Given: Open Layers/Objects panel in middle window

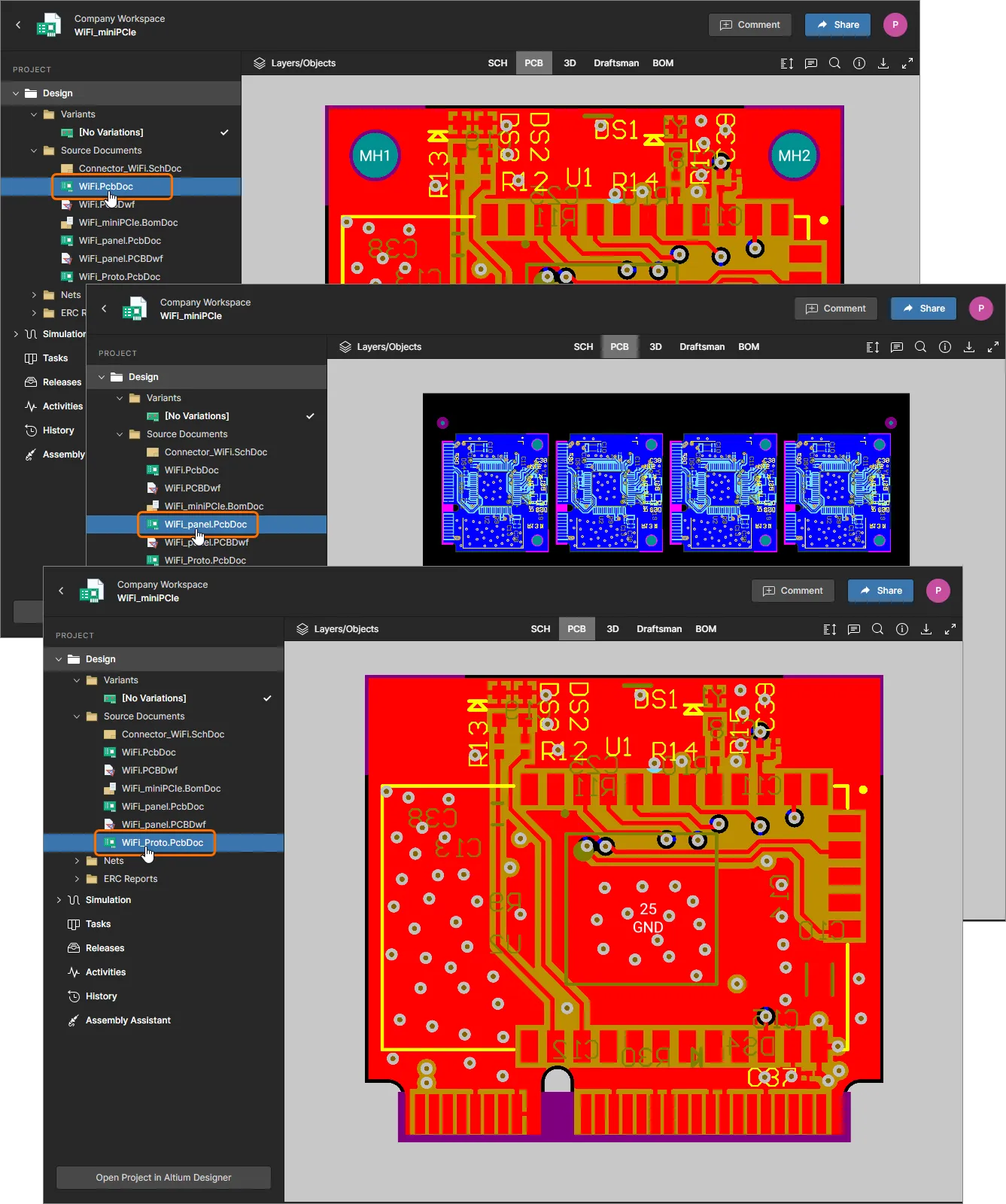Looking at the screenshot, I should point(380,347).
